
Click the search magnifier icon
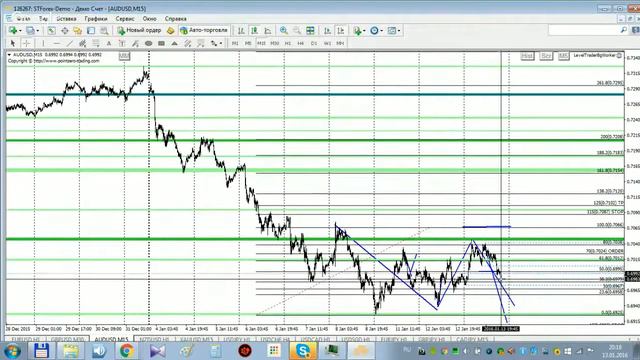pyautogui.click(x=624, y=30)
